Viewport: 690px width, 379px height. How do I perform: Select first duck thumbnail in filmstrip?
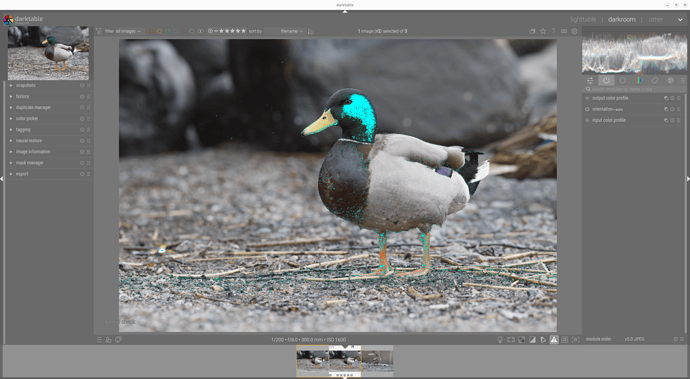click(312, 361)
